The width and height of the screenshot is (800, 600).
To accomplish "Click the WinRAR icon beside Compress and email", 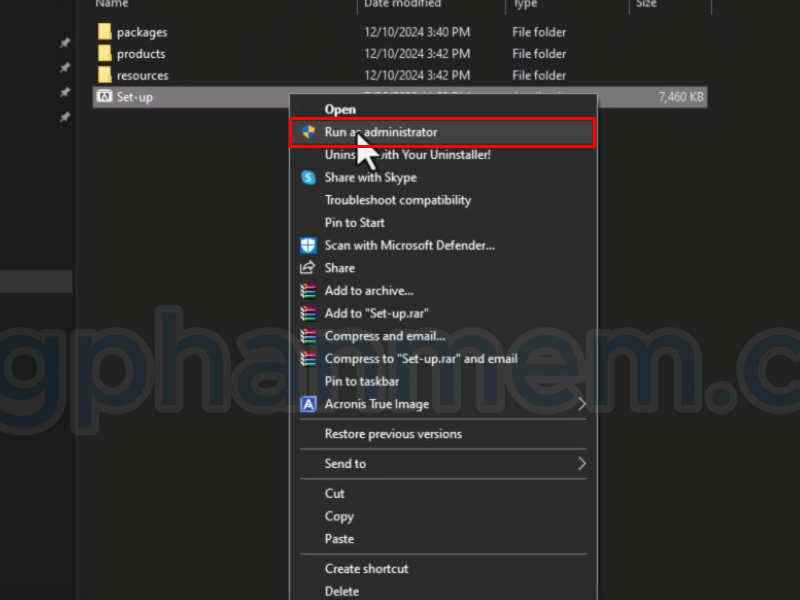I will 308,336.
